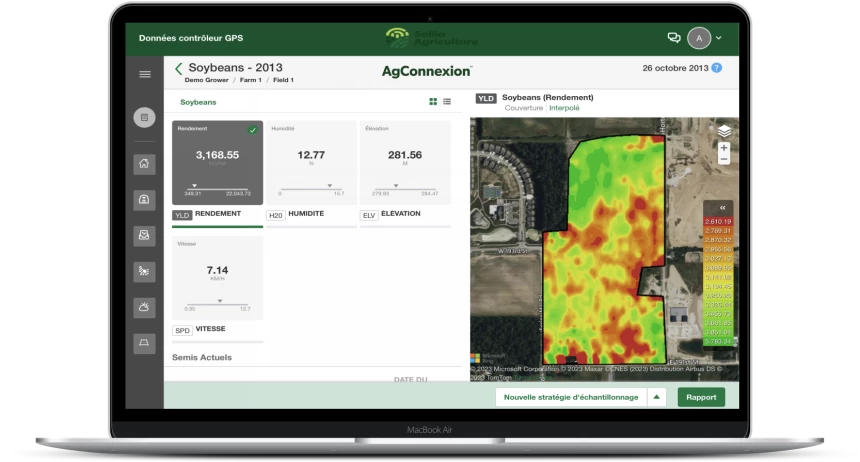Switch to list view of data cards
The image size is (860, 462).
click(x=447, y=102)
